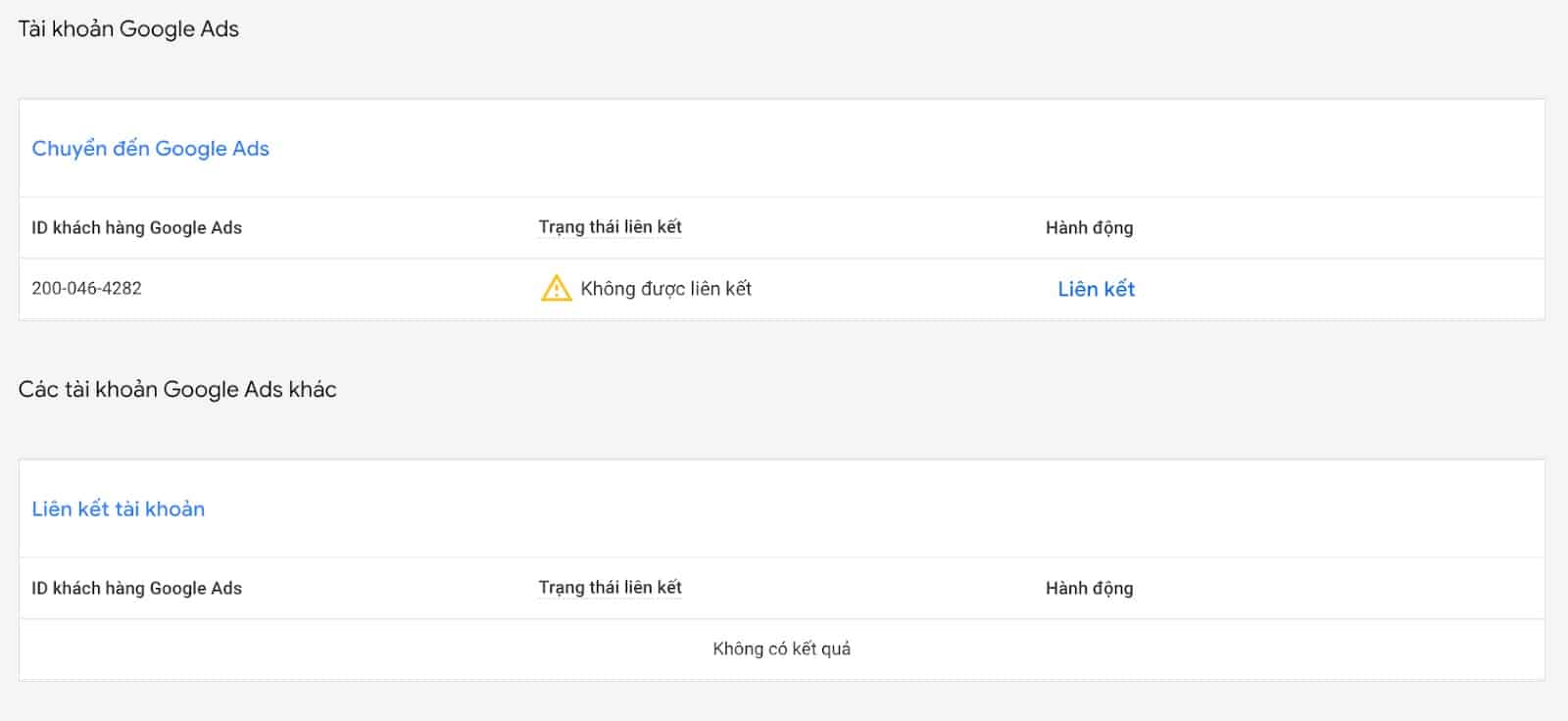Click Hành động column header in first table

click(1089, 228)
